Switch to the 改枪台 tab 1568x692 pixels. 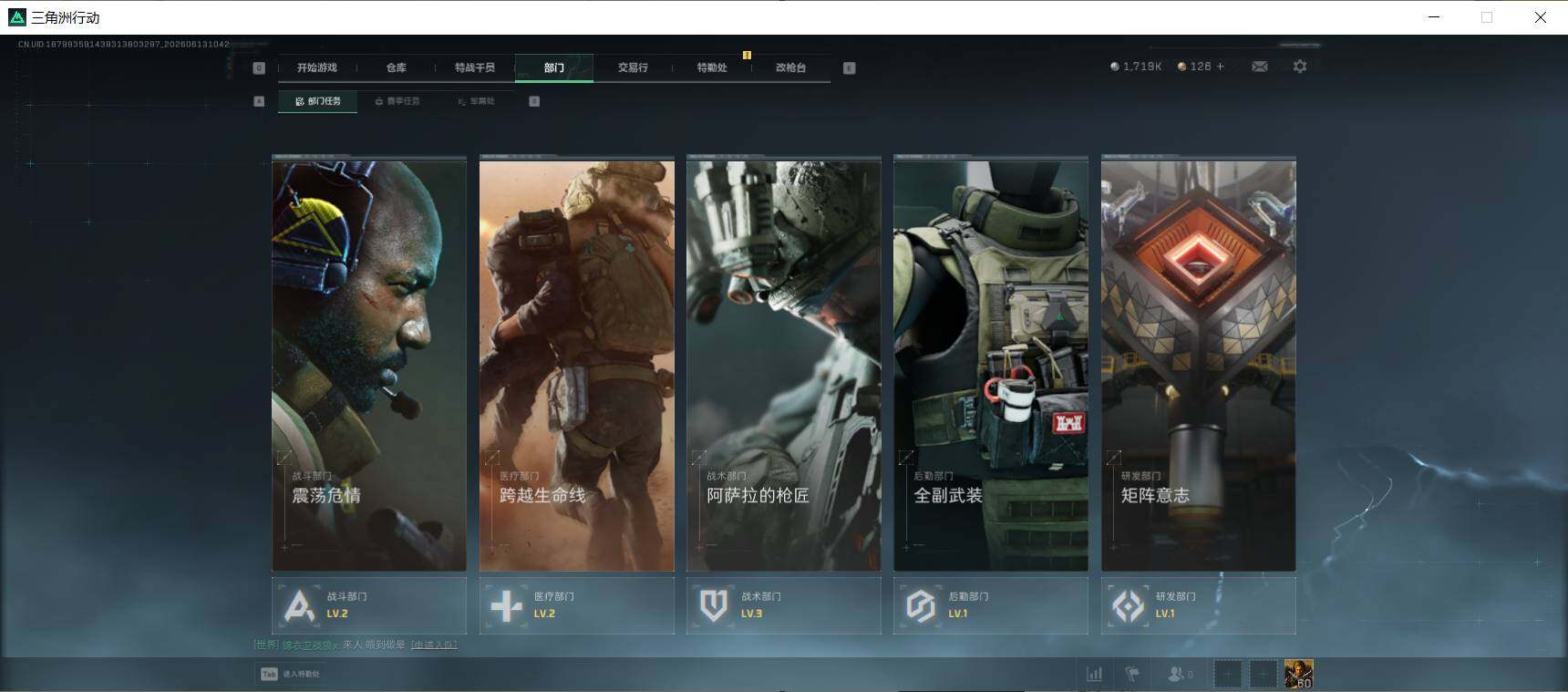tap(790, 67)
